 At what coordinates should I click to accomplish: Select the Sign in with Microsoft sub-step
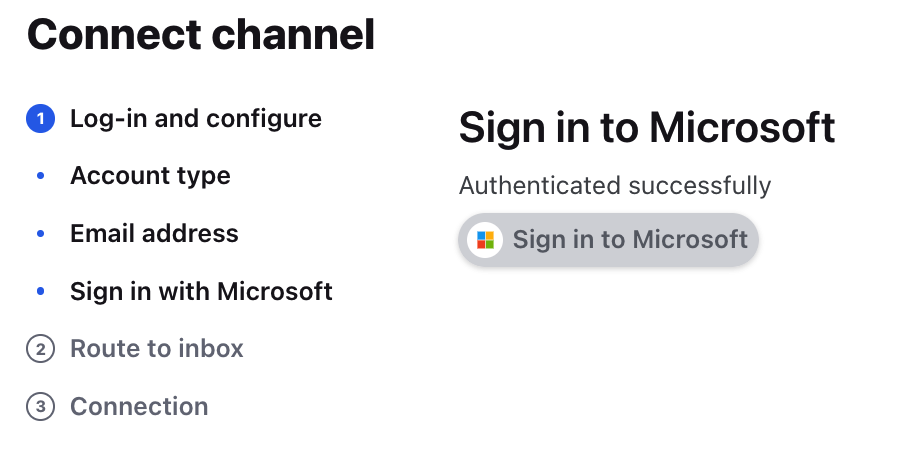click(x=201, y=291)
